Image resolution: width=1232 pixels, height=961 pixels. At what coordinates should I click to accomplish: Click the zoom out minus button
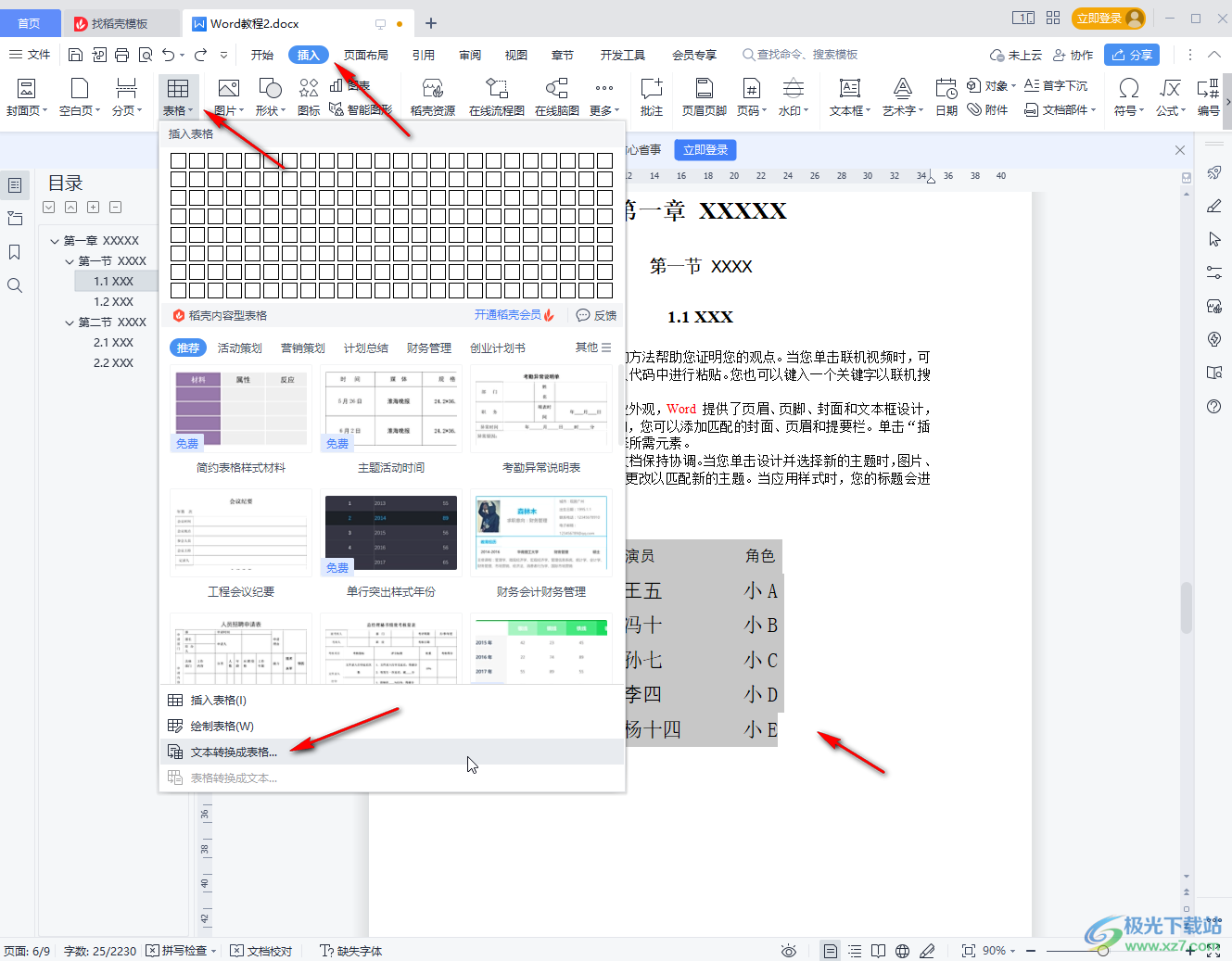click(1029, 951)
